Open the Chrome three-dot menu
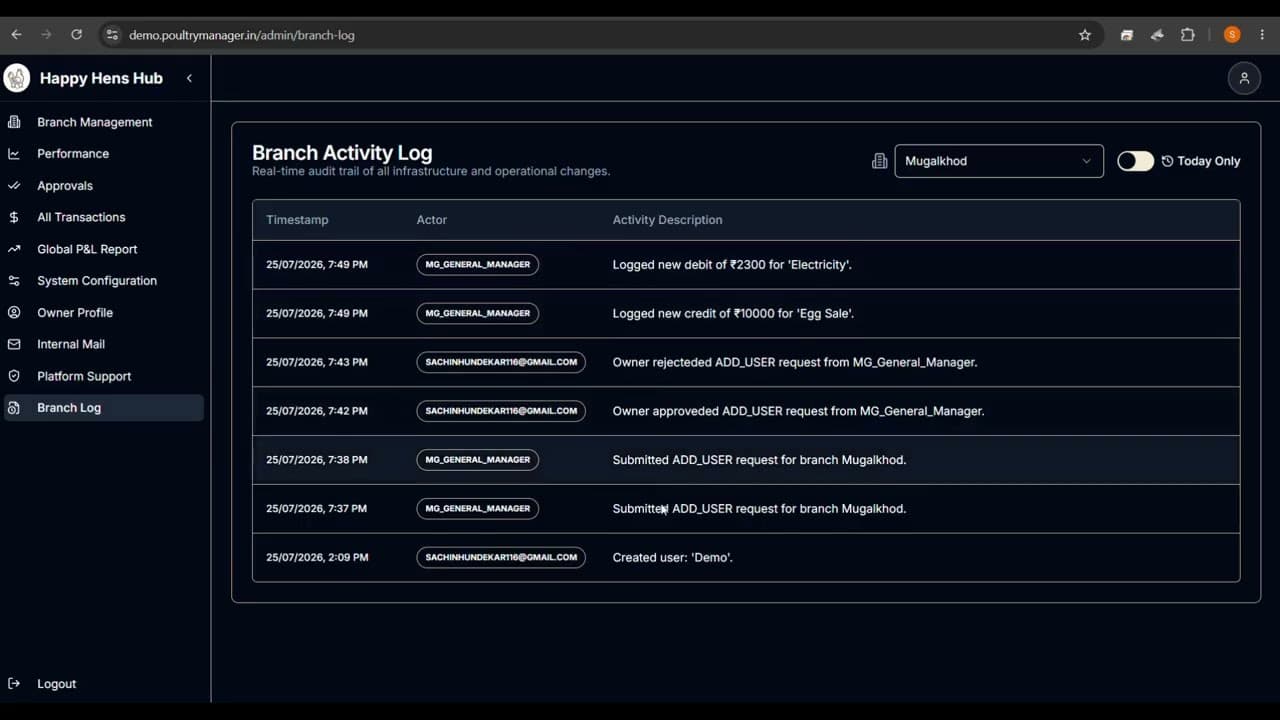The width and height of the screenshot is (1280, 720). 1263,35
